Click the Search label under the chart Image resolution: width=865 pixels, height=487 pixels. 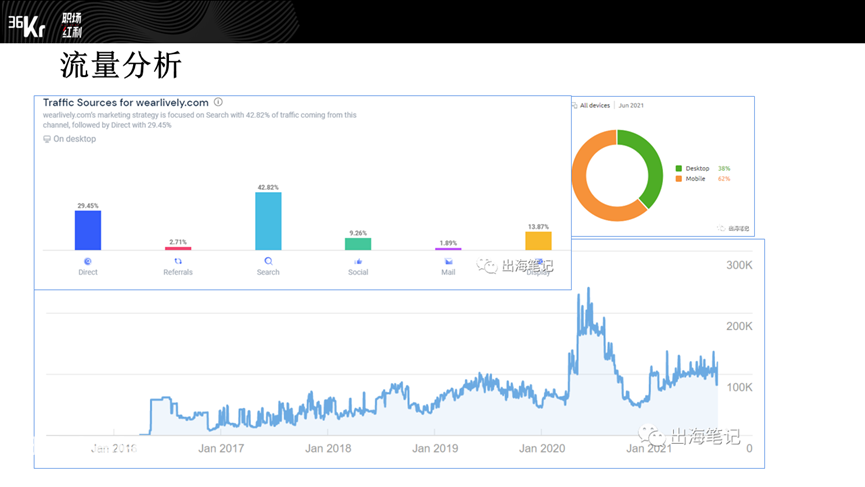tap(268, 272)
